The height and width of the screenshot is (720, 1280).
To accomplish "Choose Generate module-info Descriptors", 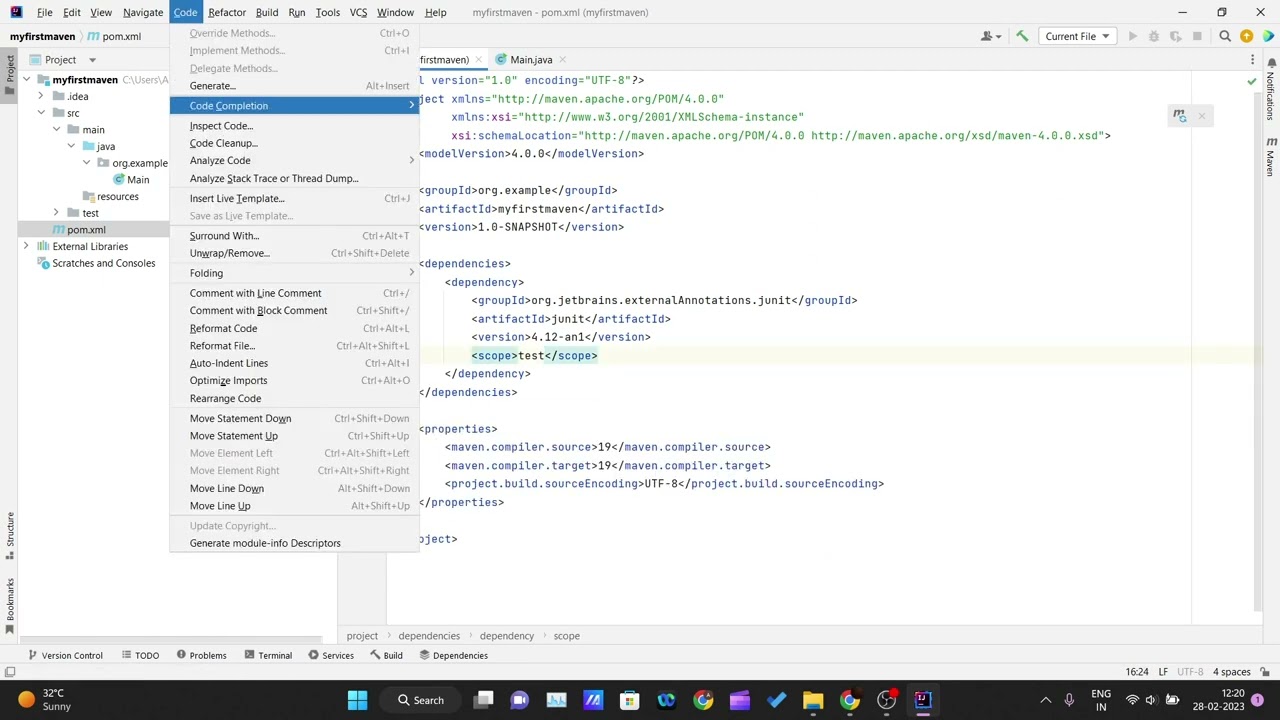I will point(294,543).
